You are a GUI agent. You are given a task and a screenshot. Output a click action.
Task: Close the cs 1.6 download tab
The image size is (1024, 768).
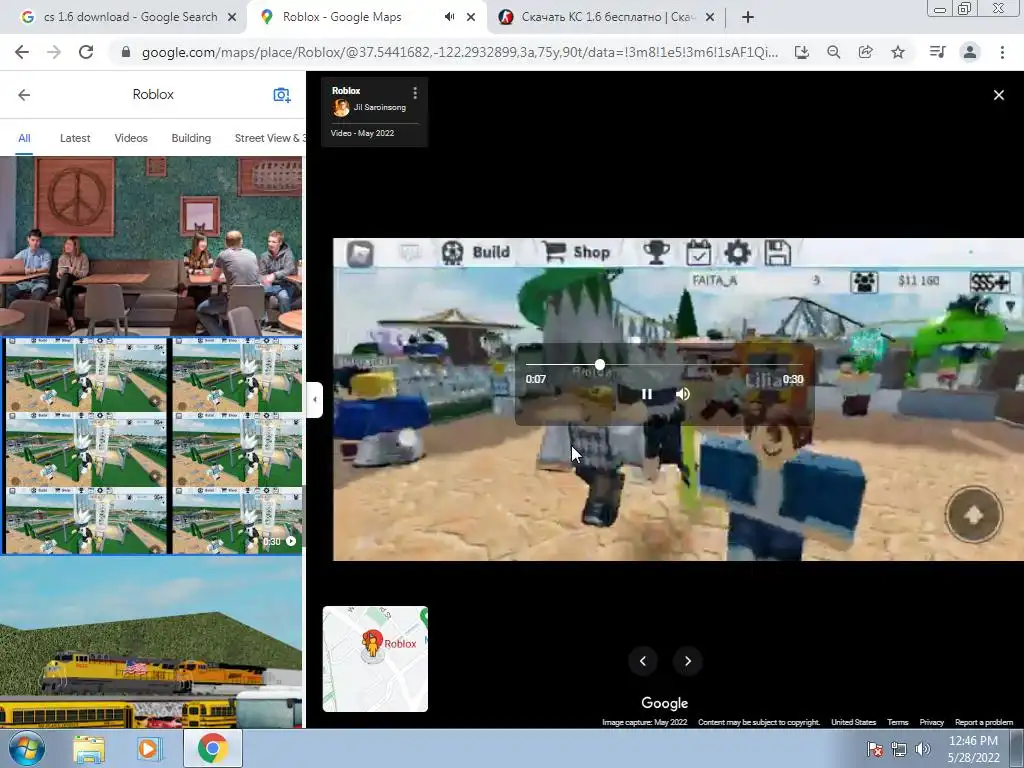tap(232, 18)
